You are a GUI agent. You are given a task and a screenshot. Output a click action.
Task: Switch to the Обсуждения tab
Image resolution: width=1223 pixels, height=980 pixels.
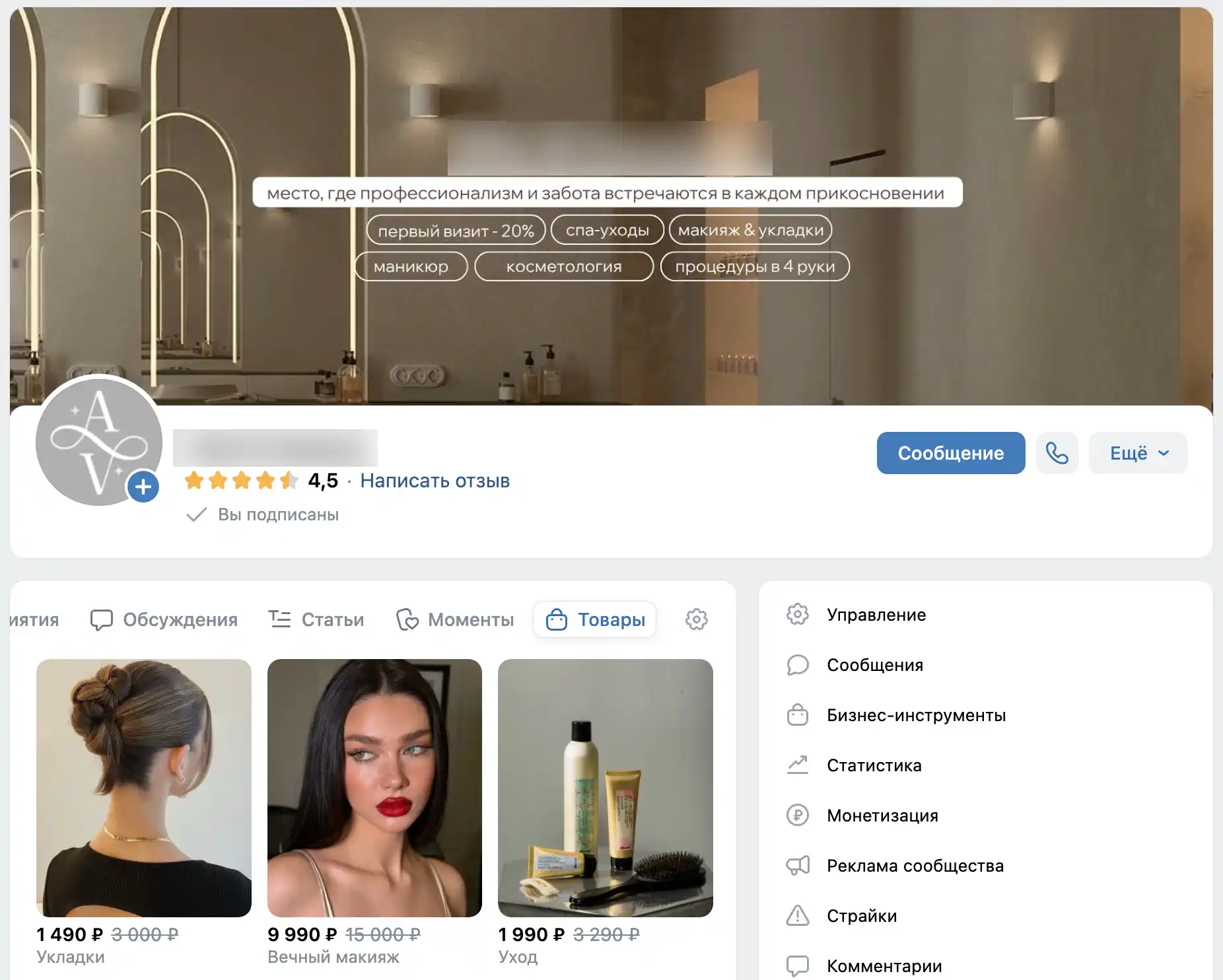click(x=164, y=619)
